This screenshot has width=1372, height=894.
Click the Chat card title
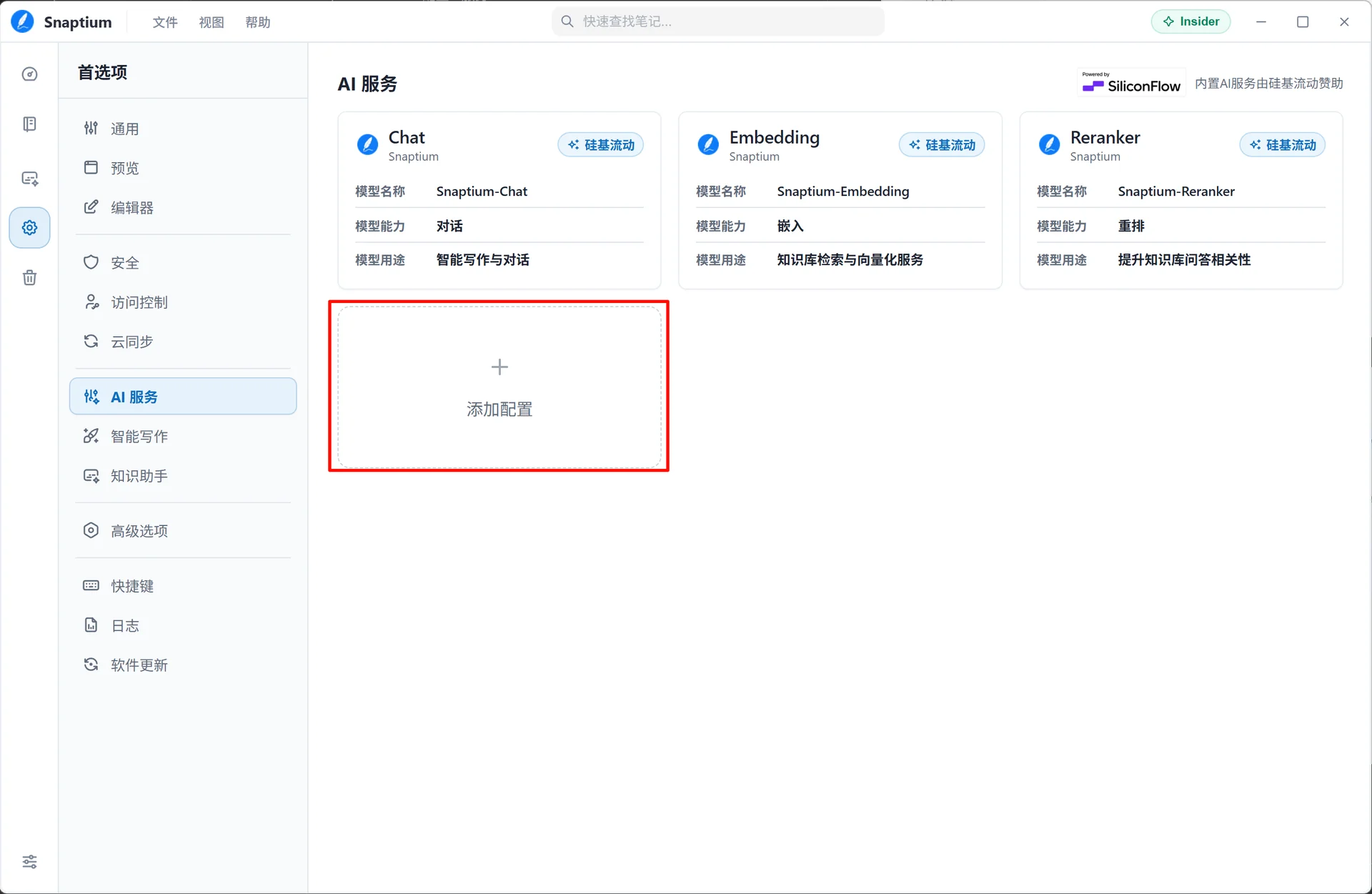407,137
